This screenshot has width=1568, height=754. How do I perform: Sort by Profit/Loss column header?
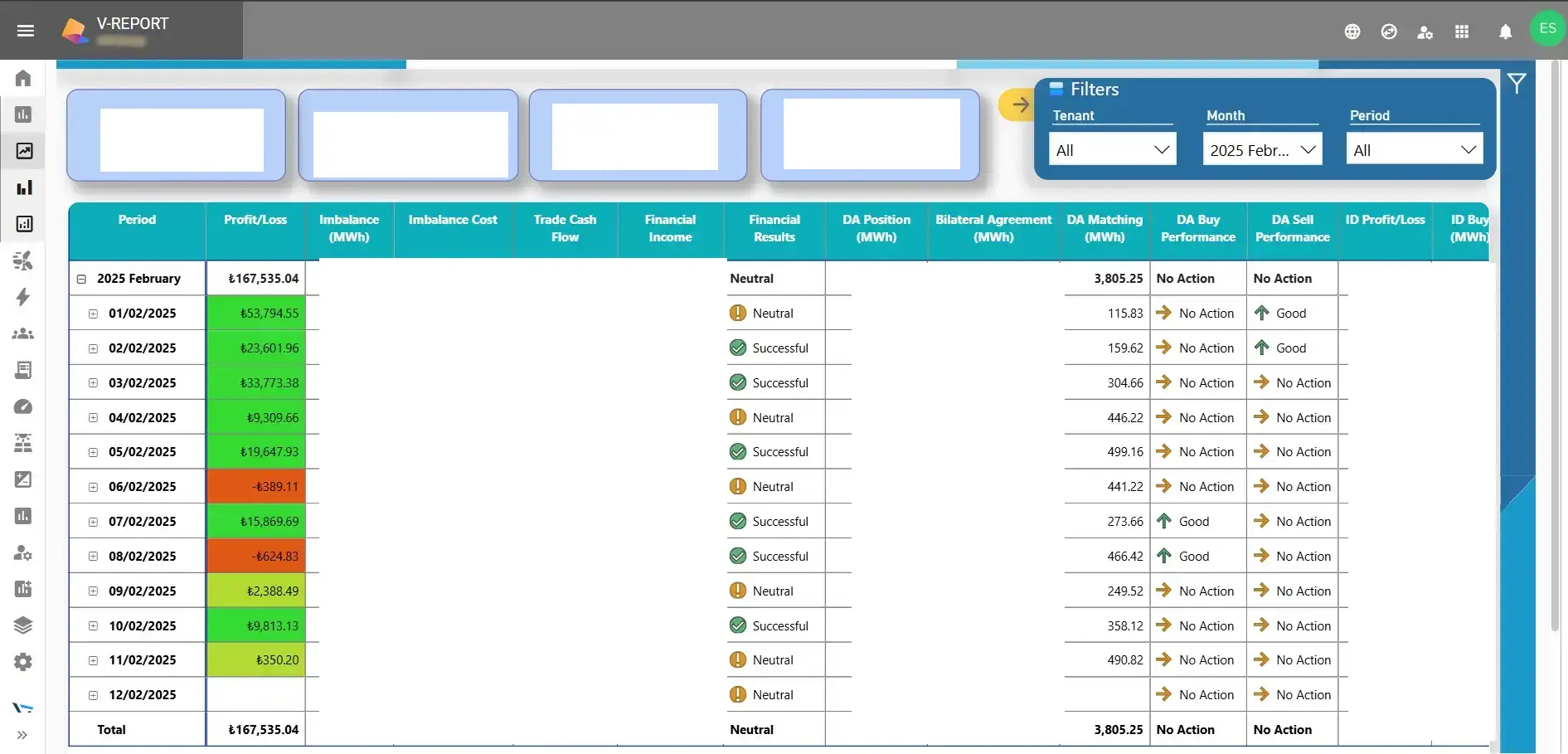(x=255, y=220)
